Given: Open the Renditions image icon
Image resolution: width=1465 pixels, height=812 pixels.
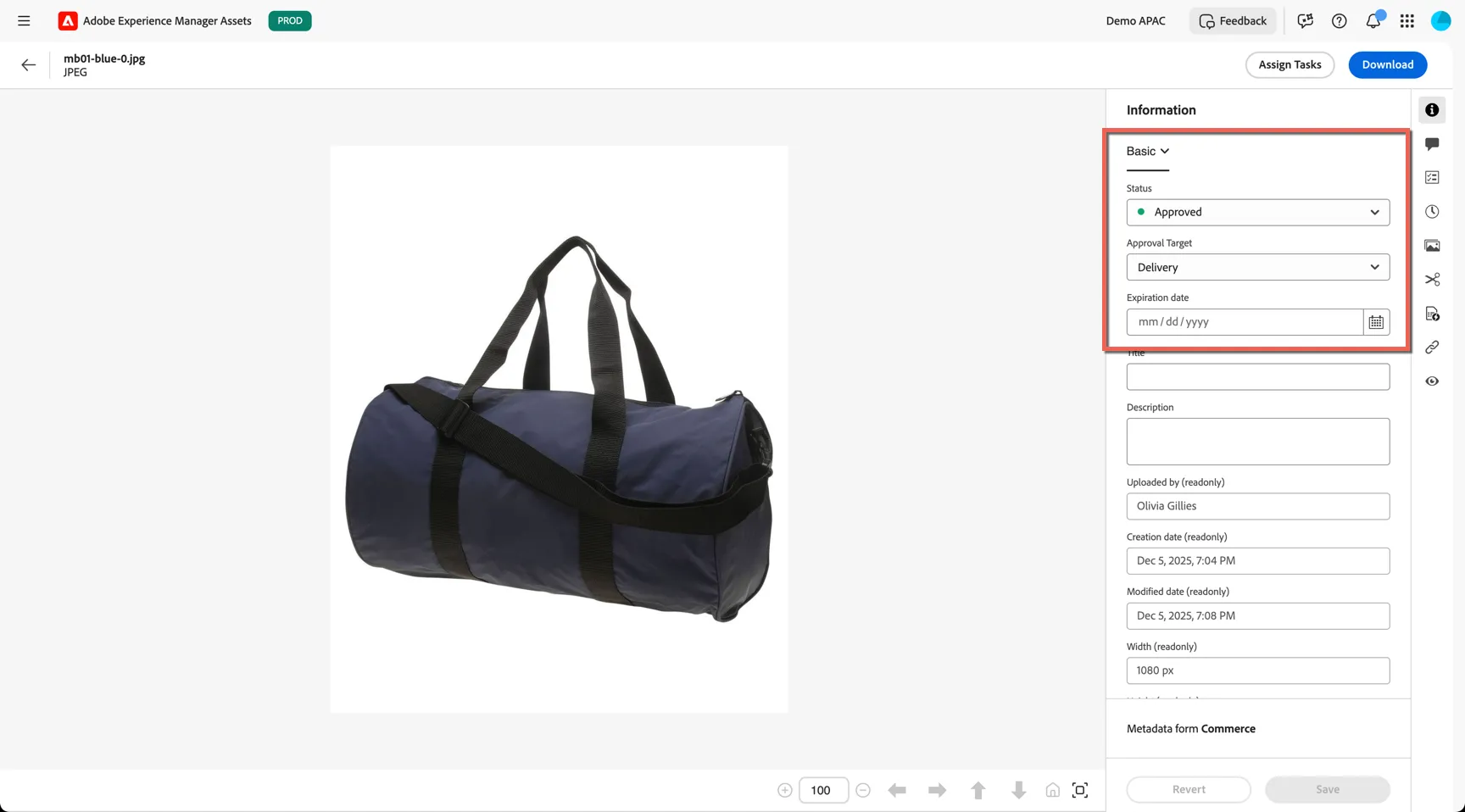Looking at the screenshot, I should [x=1432, y=246].
